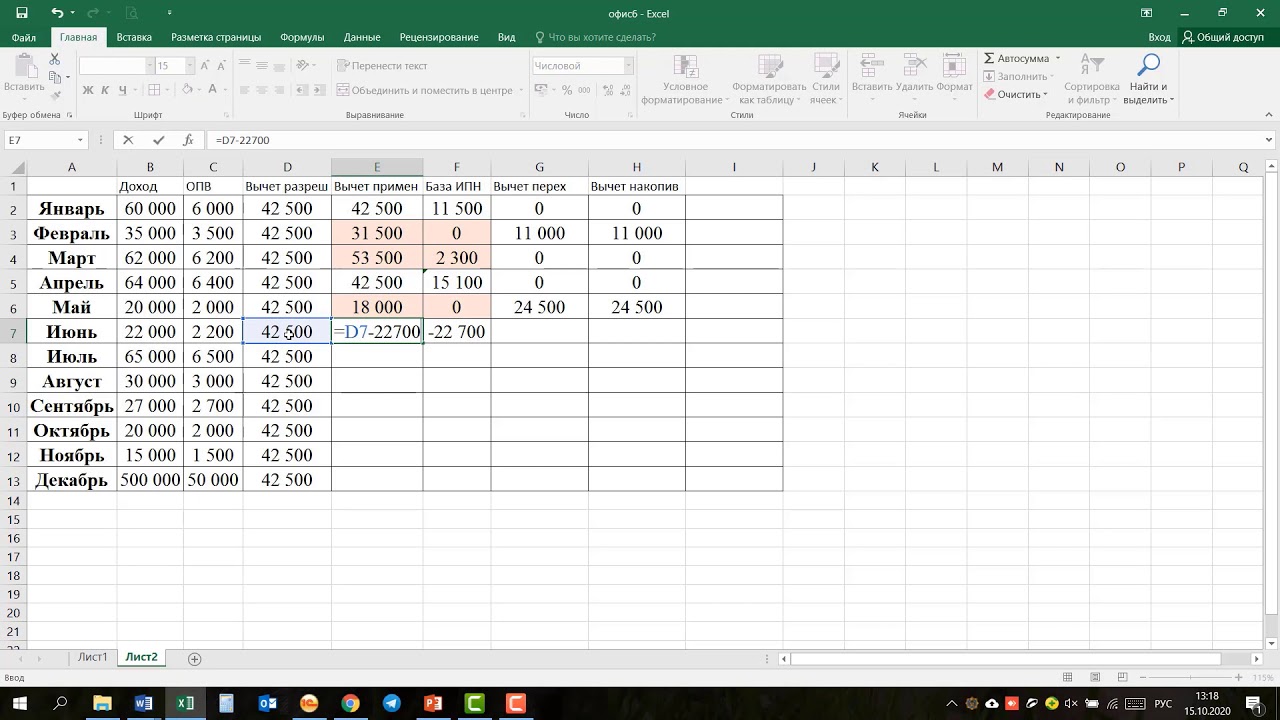Open the File (Файл) tab
The width and height of the screenshot is (1280, 720).
(x=24, y=37)
